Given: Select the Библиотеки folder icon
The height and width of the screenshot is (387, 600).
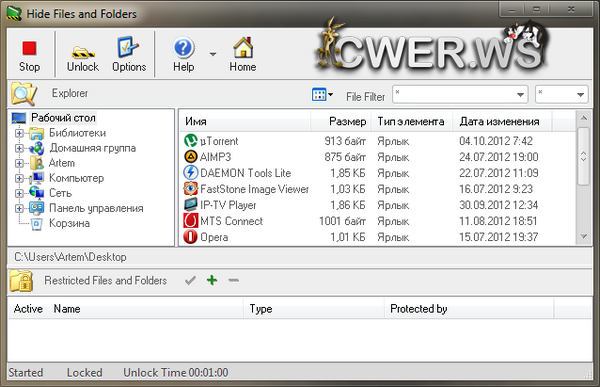Looking at the screenshot, I should point(37,133).
